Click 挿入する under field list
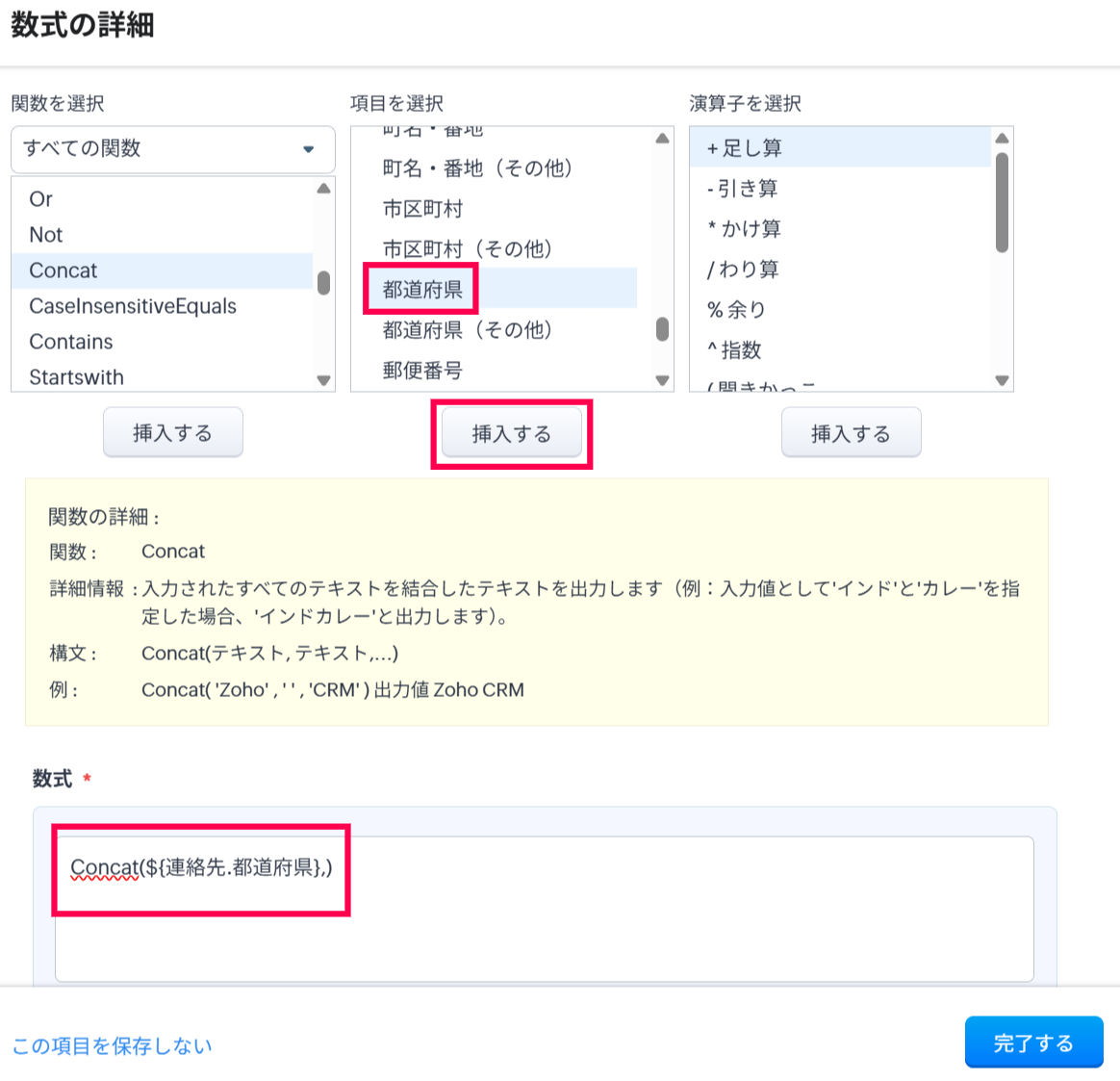This screenshot has width=1120, height=1081. coord(512,434)
